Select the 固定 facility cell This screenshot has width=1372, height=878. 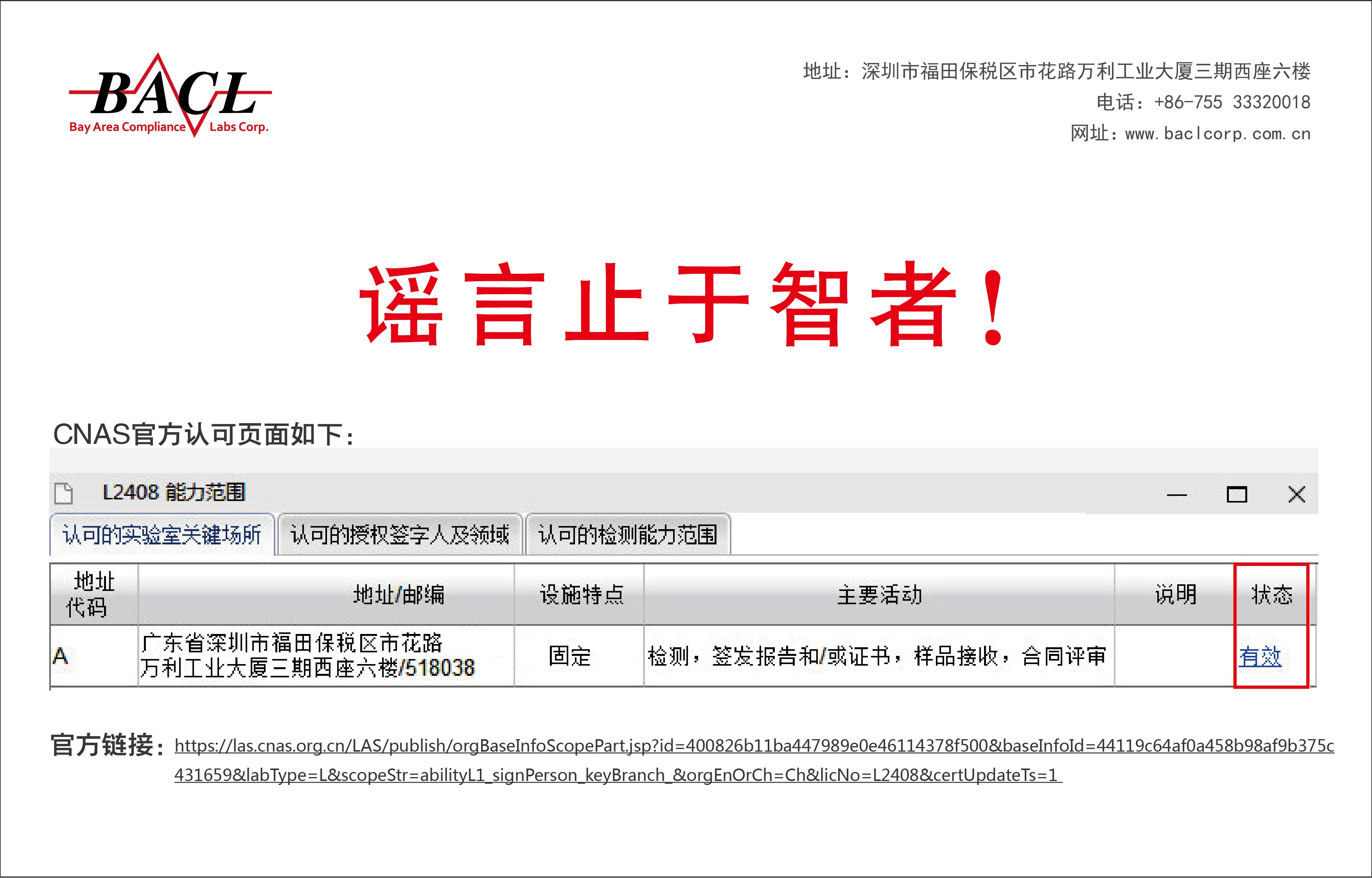pos(579,656)
